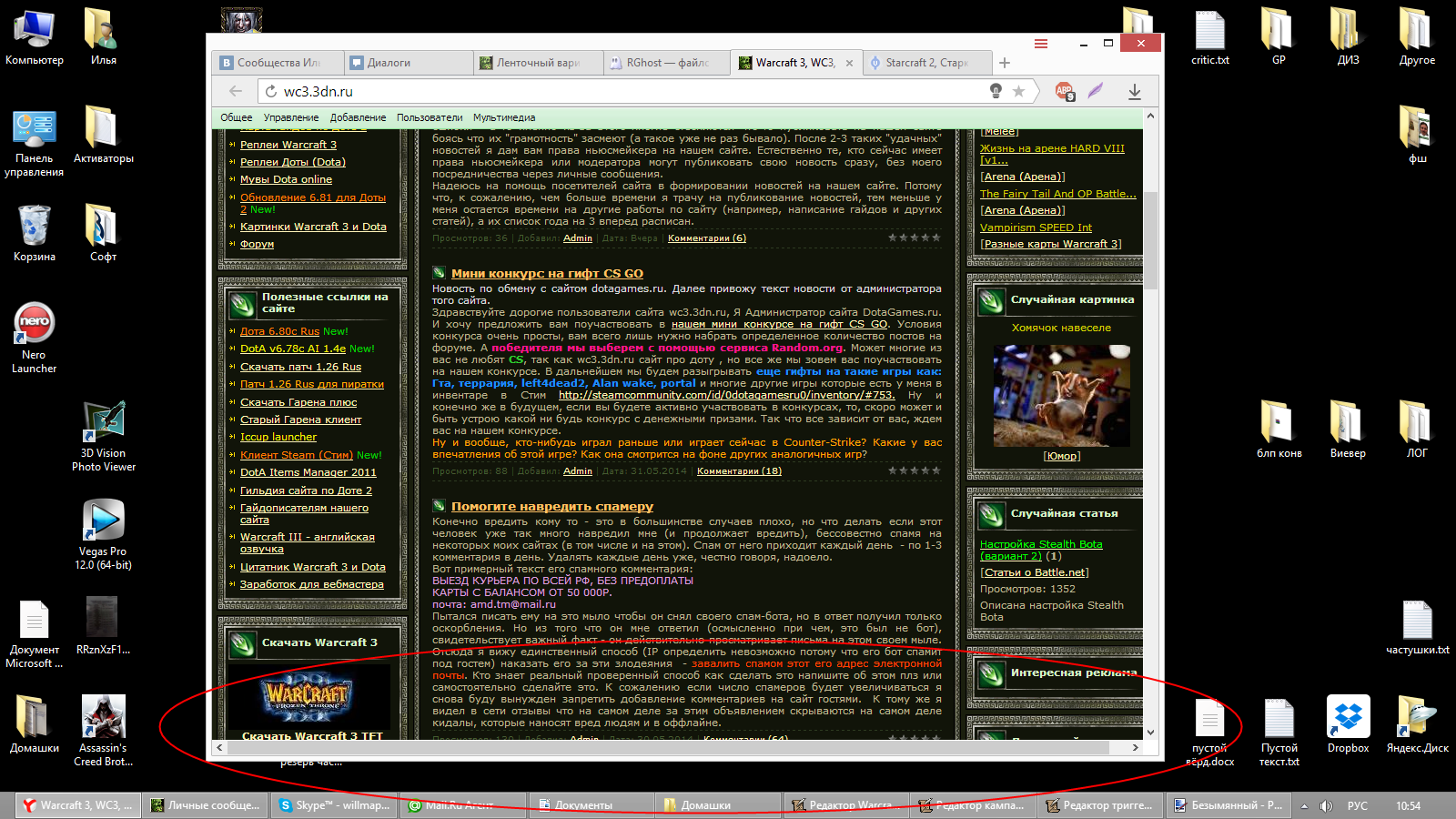Open the Компьютер desktop icon
This screenshot has width=1456, height=819.
[x=35, y=36]
